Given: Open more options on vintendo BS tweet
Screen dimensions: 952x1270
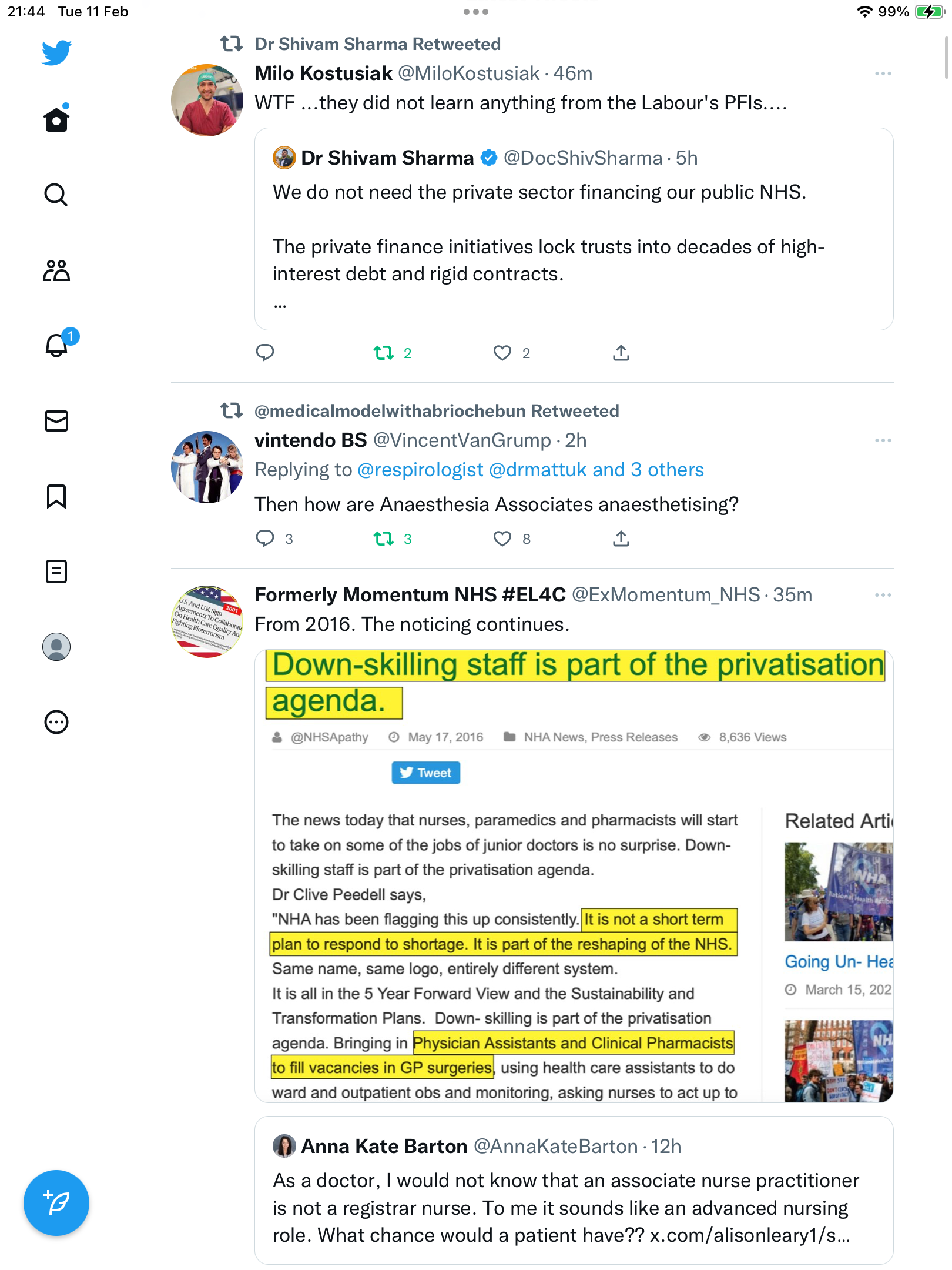Looking at the screenshot, I should 883,440.
